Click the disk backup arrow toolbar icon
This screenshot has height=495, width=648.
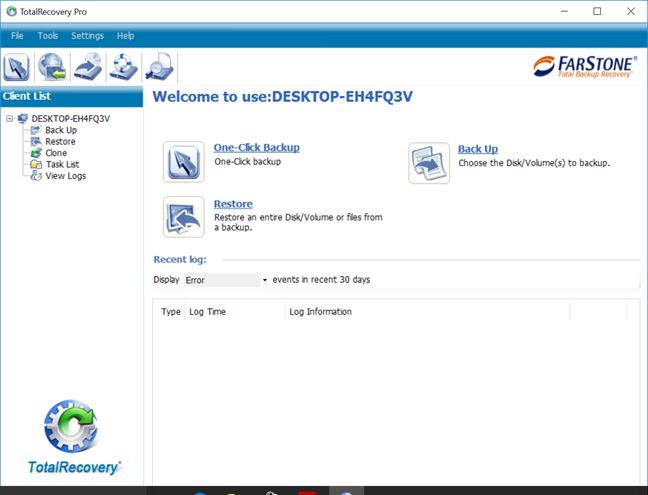88,67
